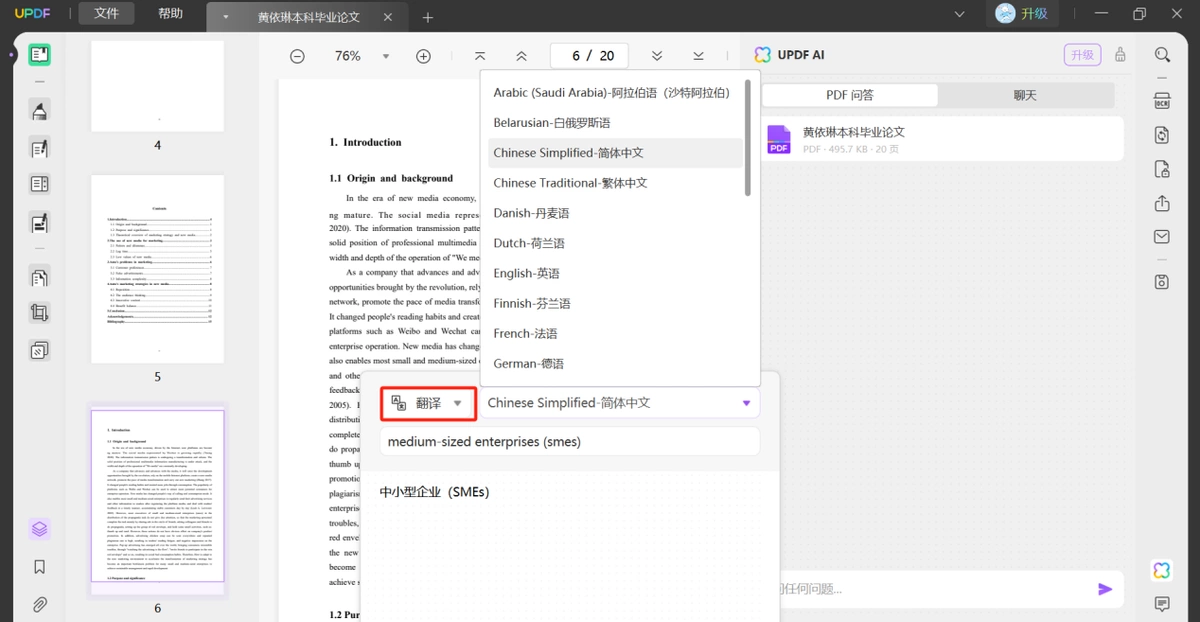
Task: Open the 文件 menu
Action: (x=106, y=14)
